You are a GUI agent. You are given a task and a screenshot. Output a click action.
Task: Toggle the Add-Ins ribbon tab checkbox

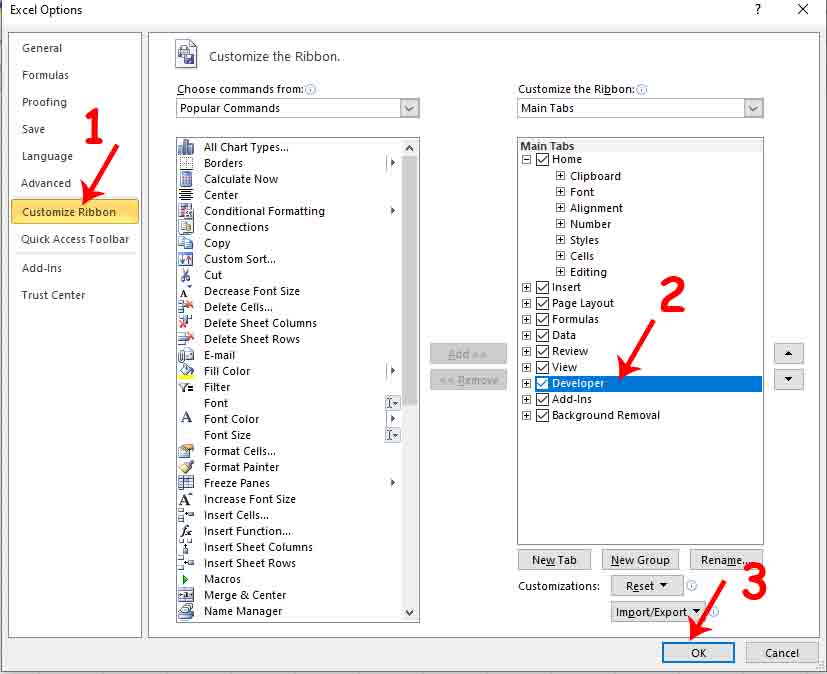[542, 399]
